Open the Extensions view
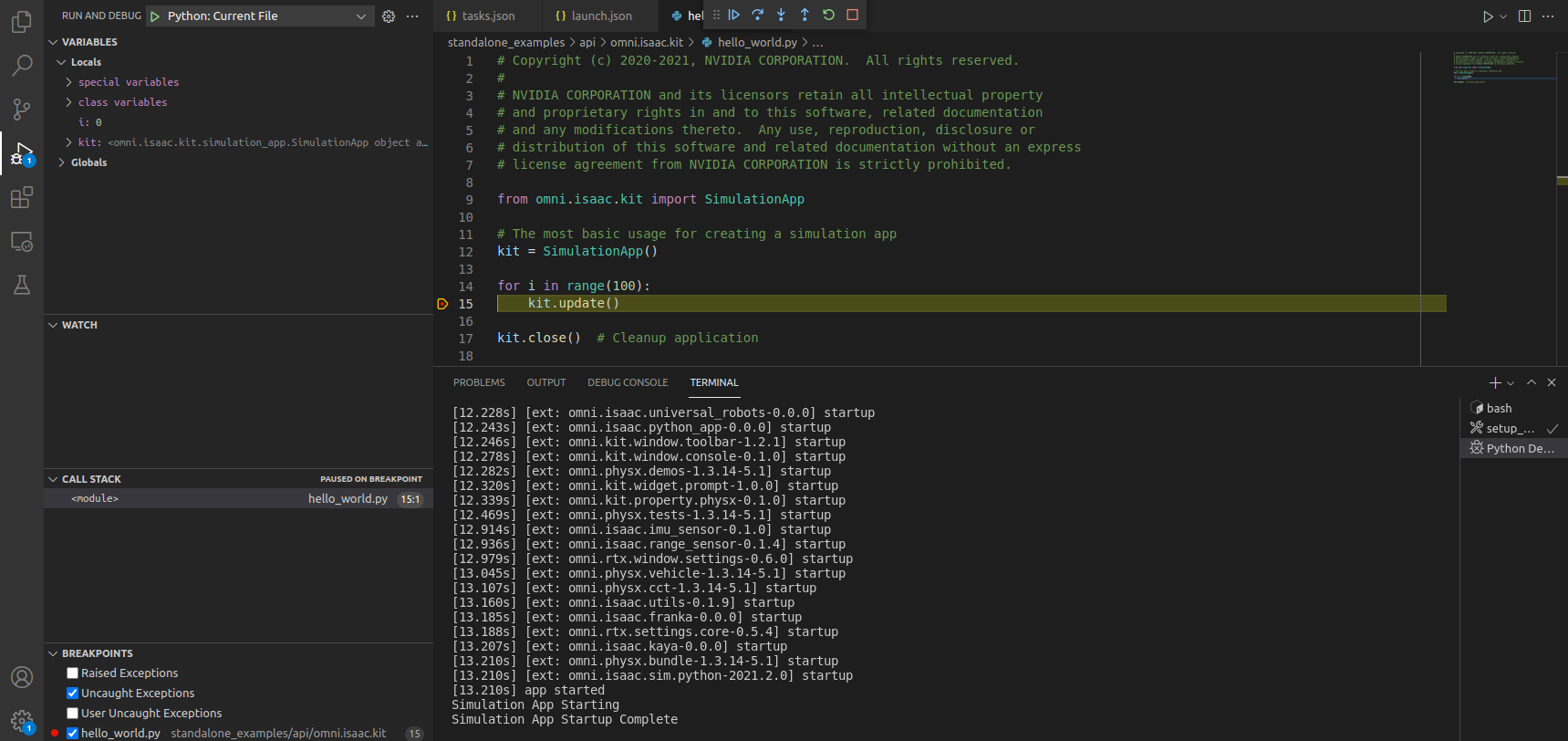 [x=22, y=197]
